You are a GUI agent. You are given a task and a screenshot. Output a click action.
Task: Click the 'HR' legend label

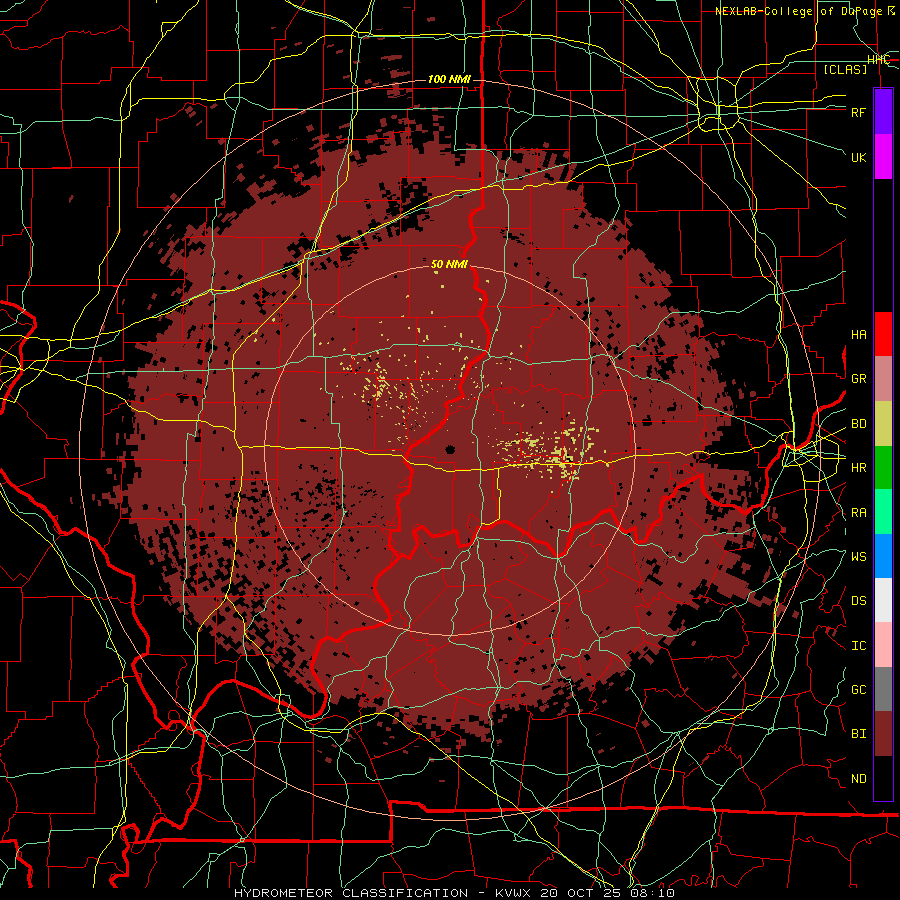tap(858, 468)
